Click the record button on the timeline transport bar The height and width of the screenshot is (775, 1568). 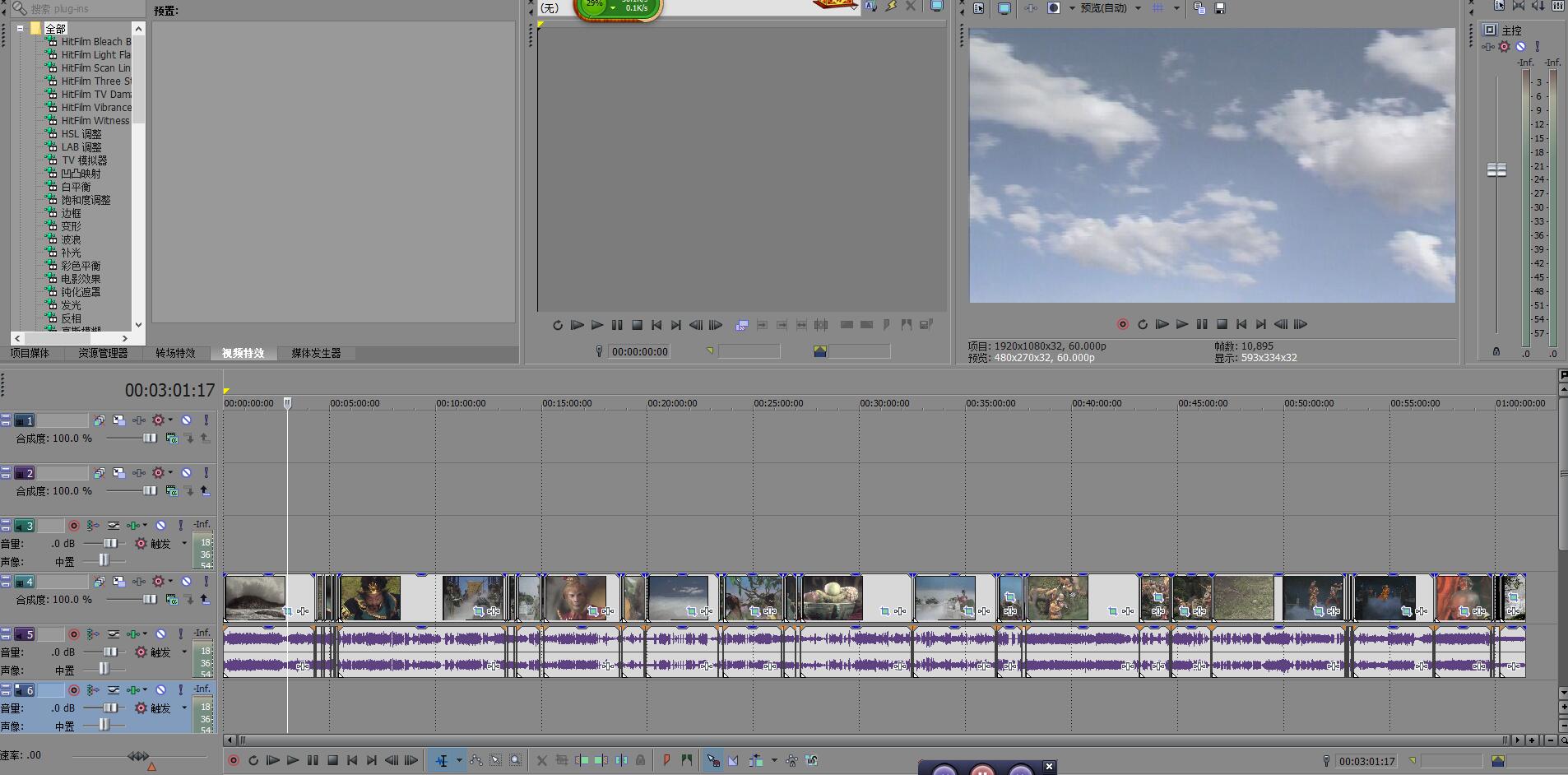point(234,761)
